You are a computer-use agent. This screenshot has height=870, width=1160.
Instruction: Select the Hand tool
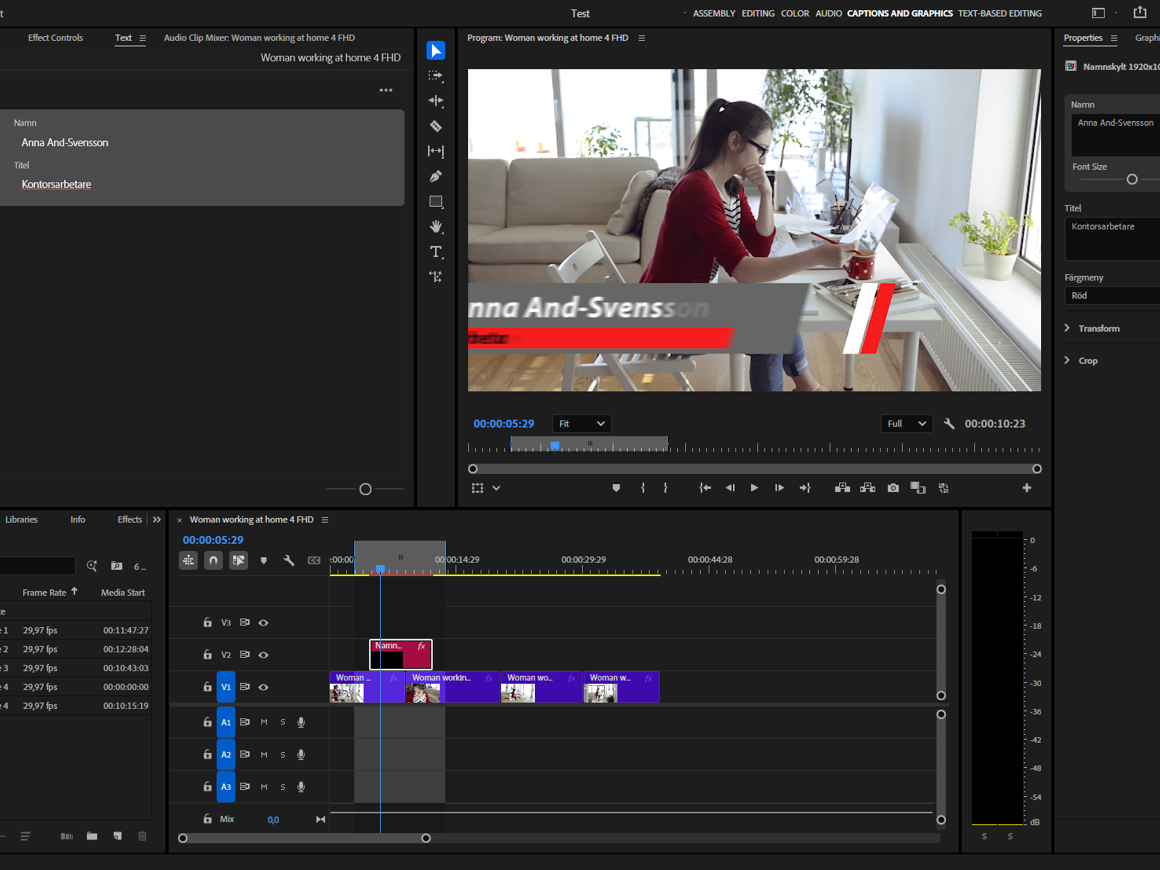[x=436, y=227]
